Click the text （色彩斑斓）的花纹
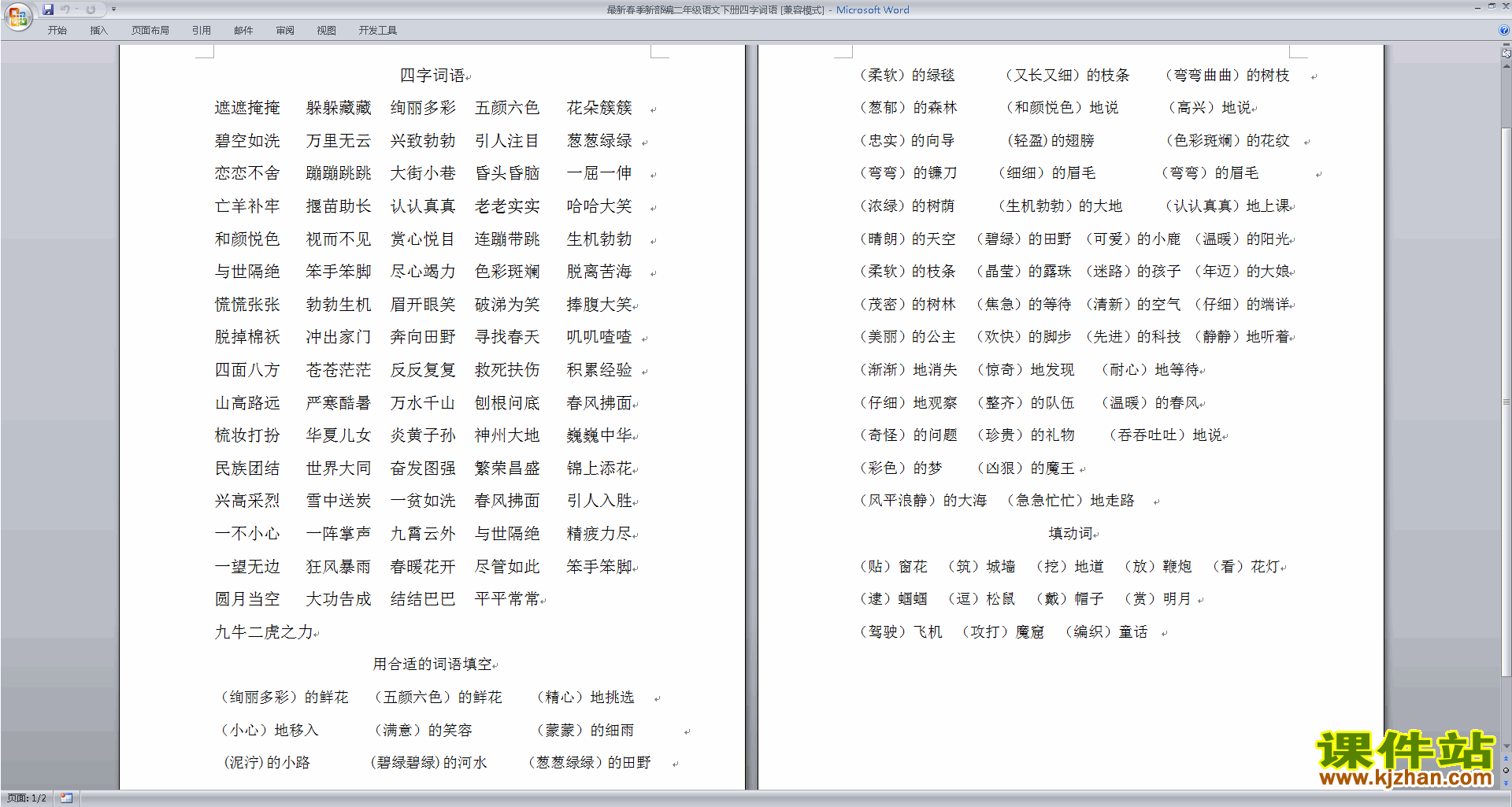The image size is (1512, 807). tap(1227, 141)
